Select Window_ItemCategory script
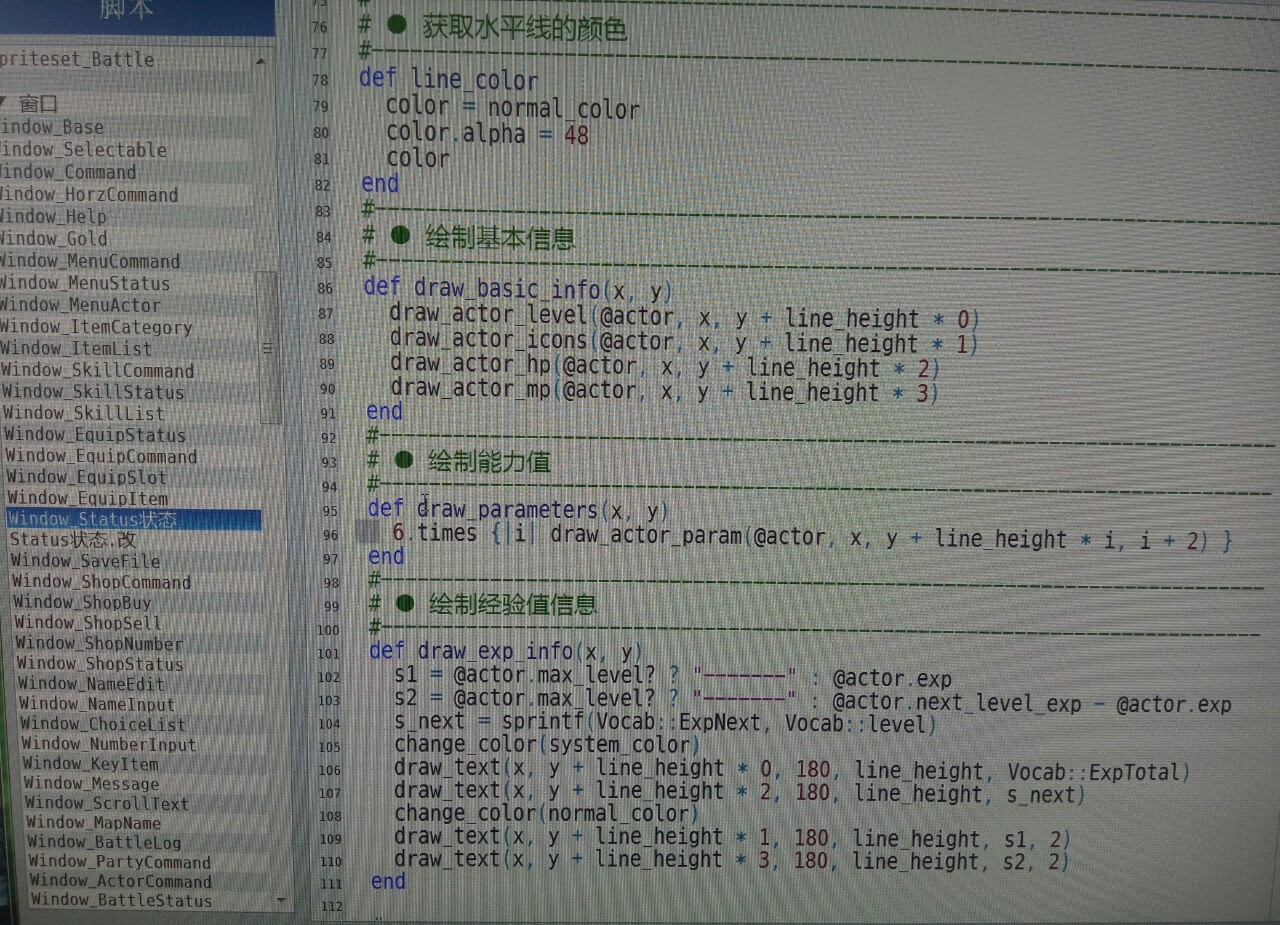Screen dimensions: 1280x925 coord(96,327)
